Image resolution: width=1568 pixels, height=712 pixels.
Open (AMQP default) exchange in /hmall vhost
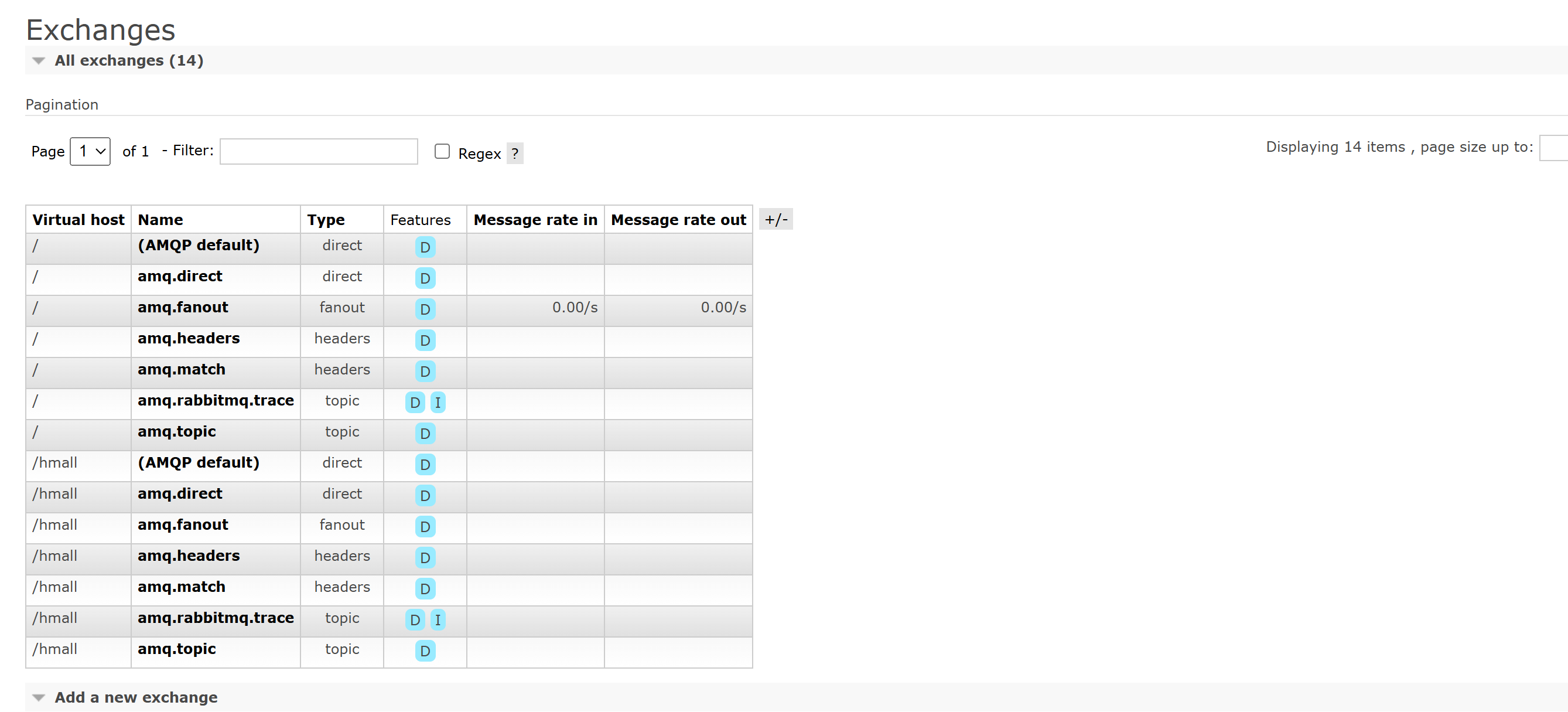[x=199, y=463]
